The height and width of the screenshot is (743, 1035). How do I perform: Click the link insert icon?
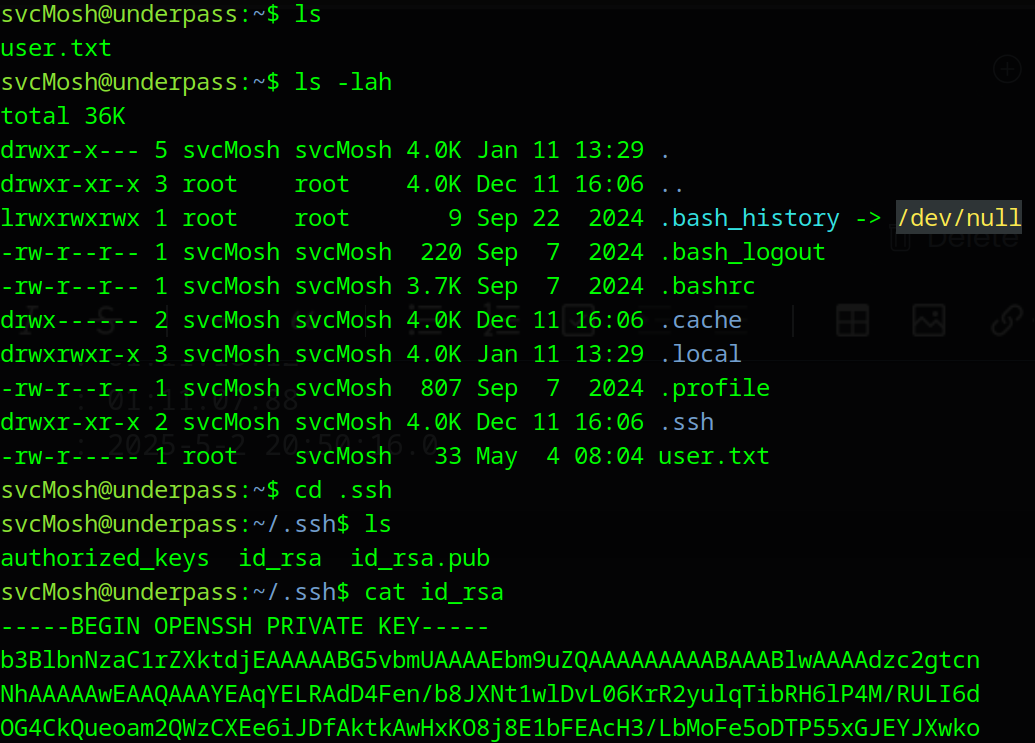coord(1007,321)
